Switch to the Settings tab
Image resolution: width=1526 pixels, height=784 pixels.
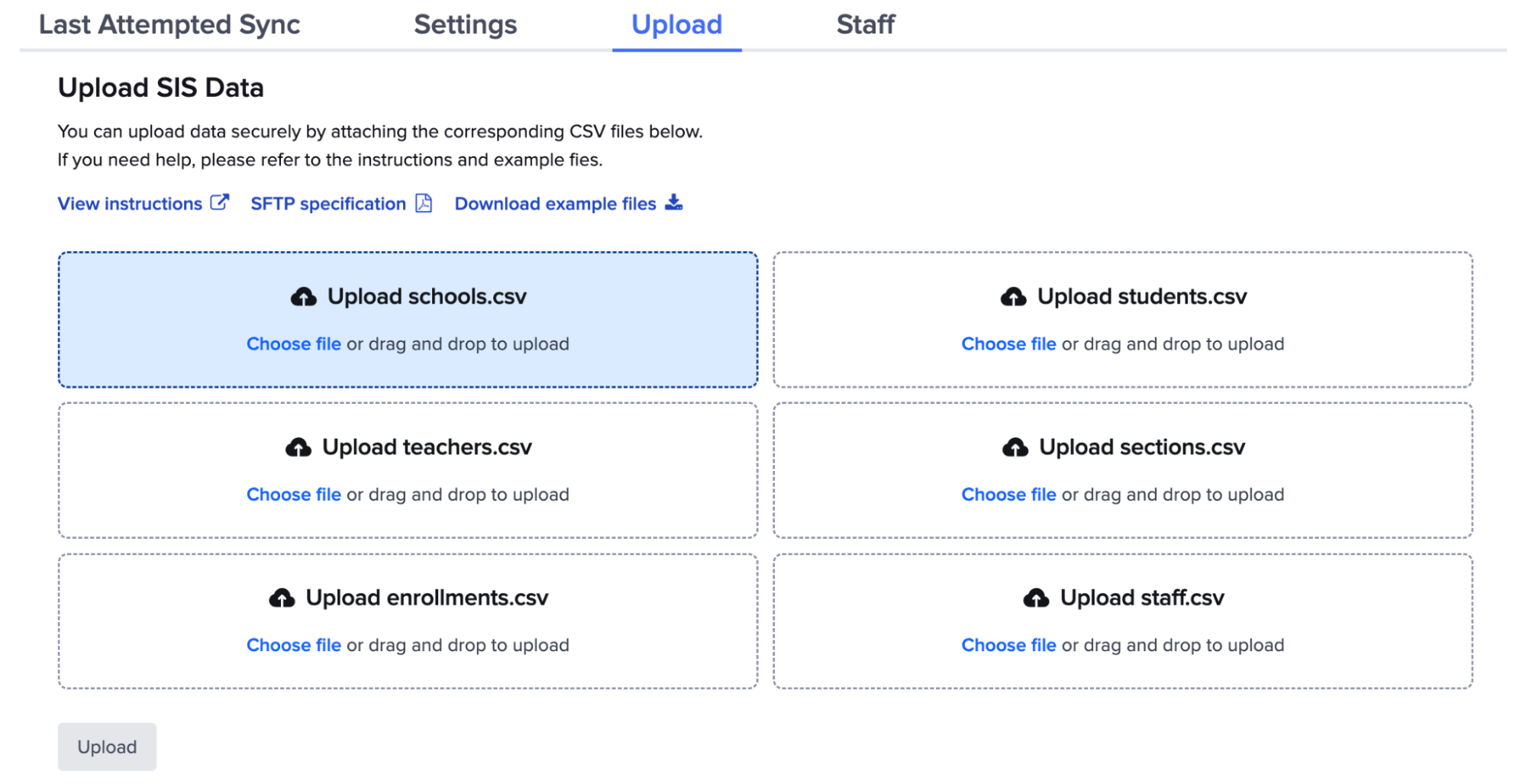click(465, 24)
